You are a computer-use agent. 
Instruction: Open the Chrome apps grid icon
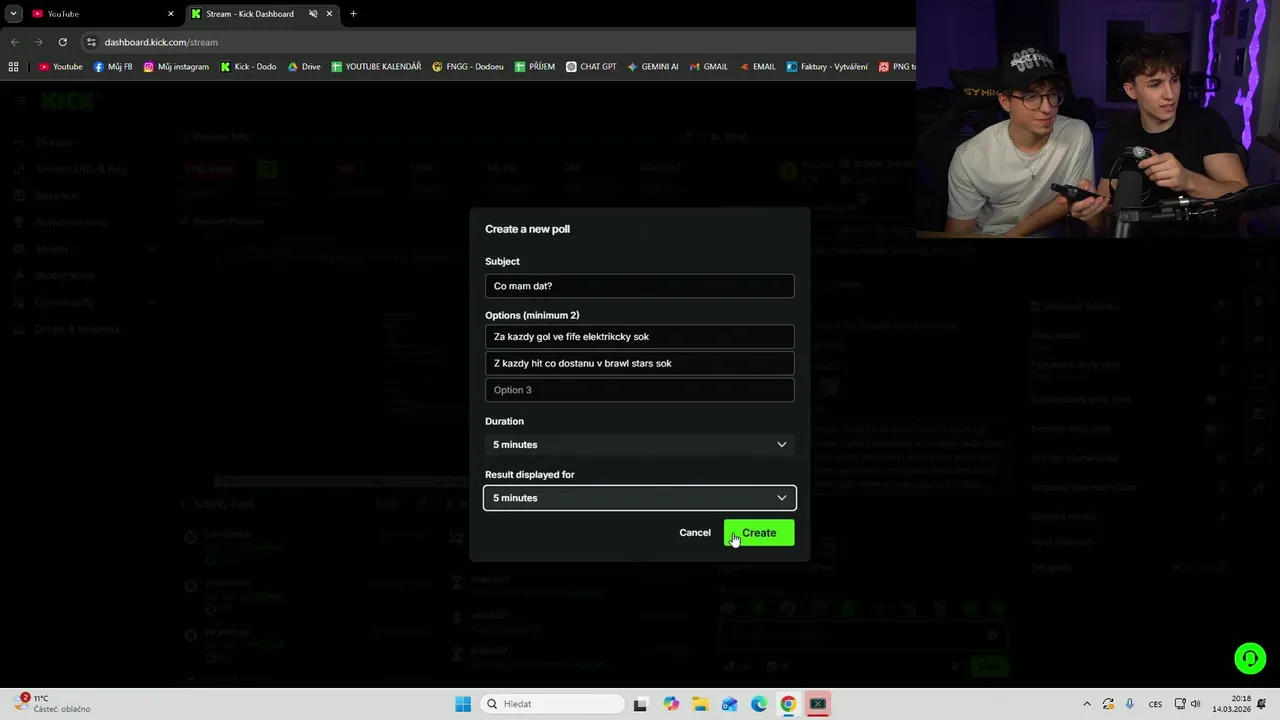coord(13,67)
